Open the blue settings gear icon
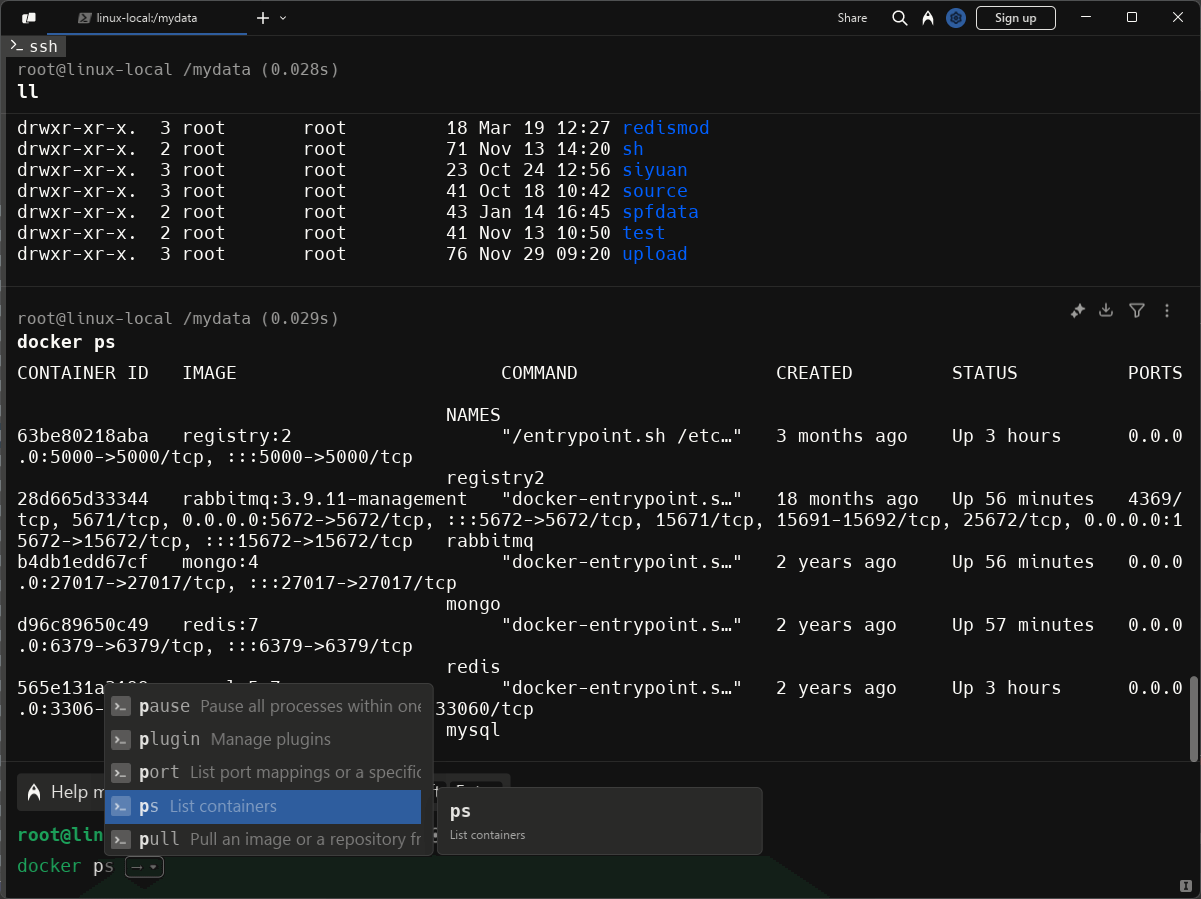This screenshot has height=899, width=1201. (x=956, y=18)
